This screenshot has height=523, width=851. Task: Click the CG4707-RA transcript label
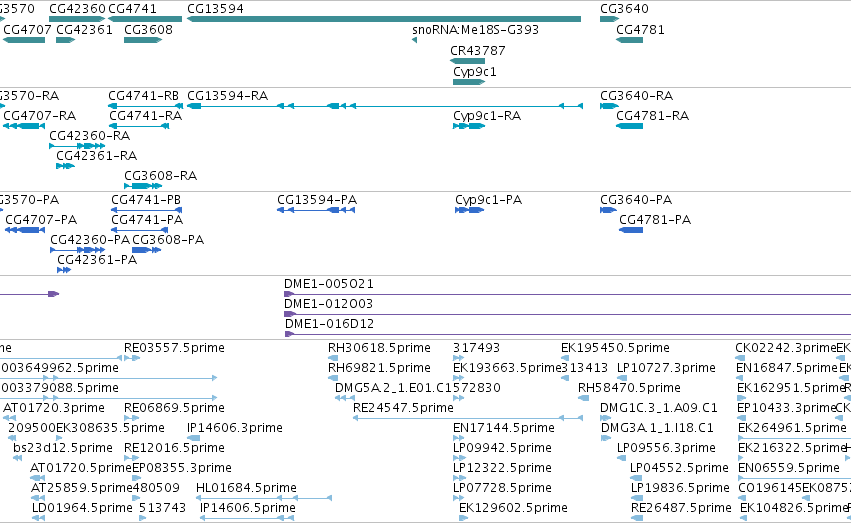40,116
